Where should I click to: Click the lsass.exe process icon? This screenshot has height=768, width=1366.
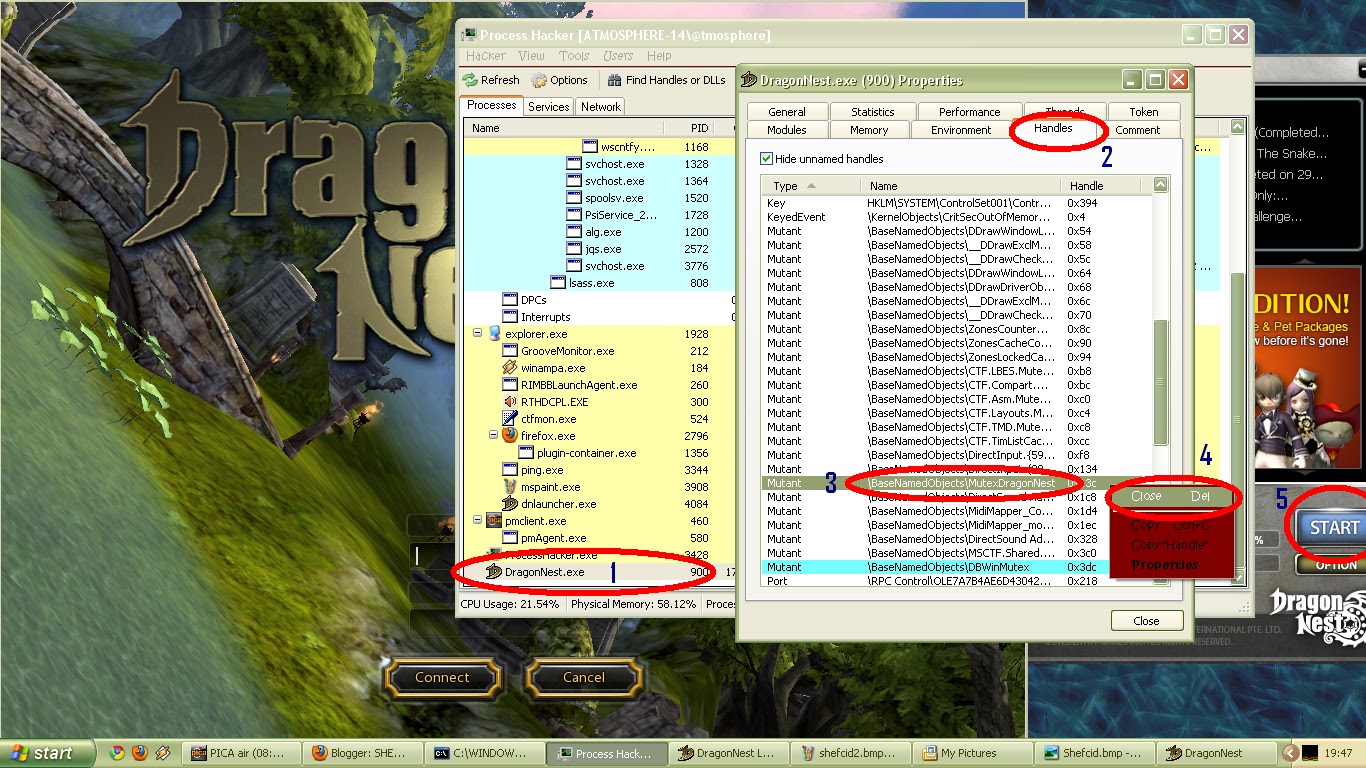coord(558,283)
